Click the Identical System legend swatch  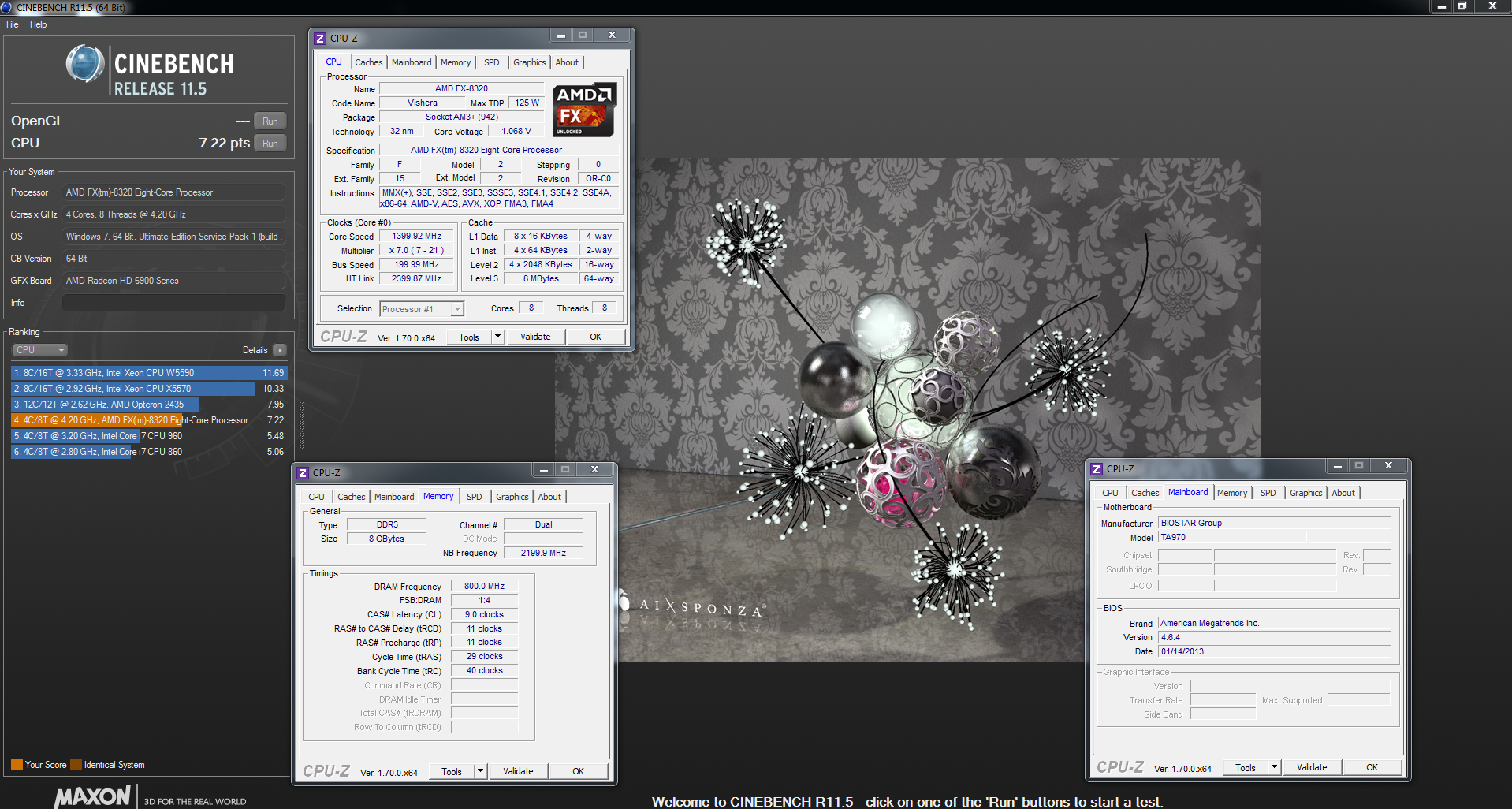pyautogui.click(x=76, y=764)
